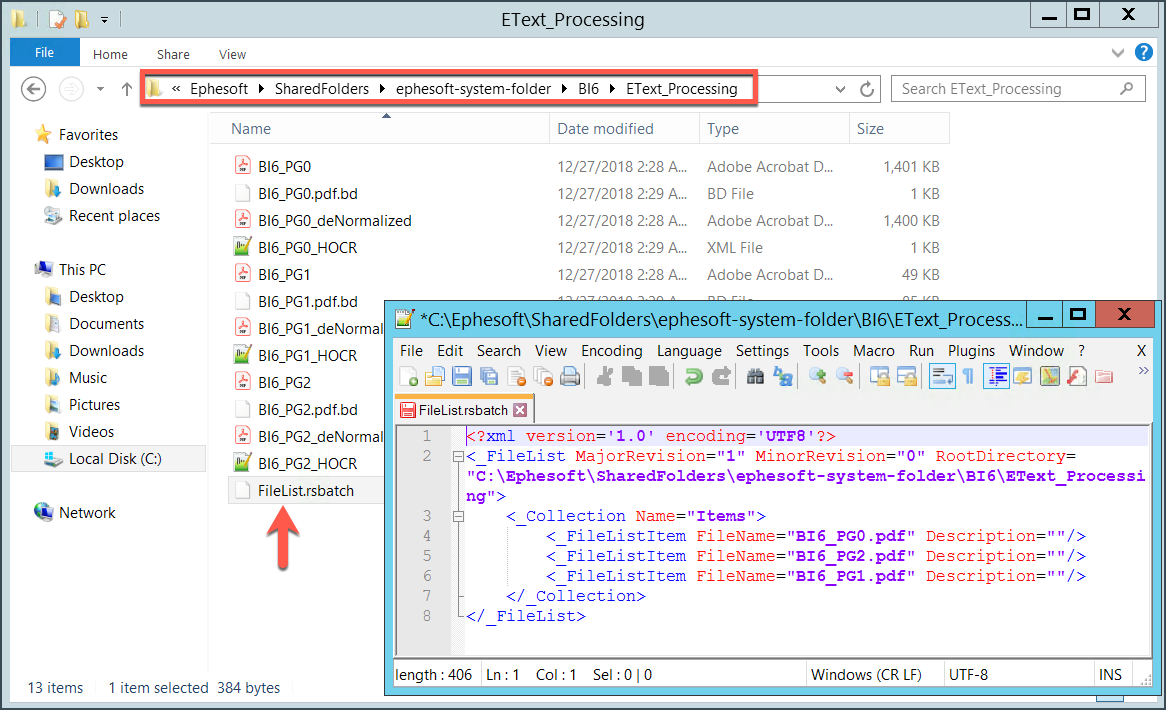Open the address bar history dropdown
This screenshot has width=1166, height=710.
pyautogui.click(x=840, y=89)
